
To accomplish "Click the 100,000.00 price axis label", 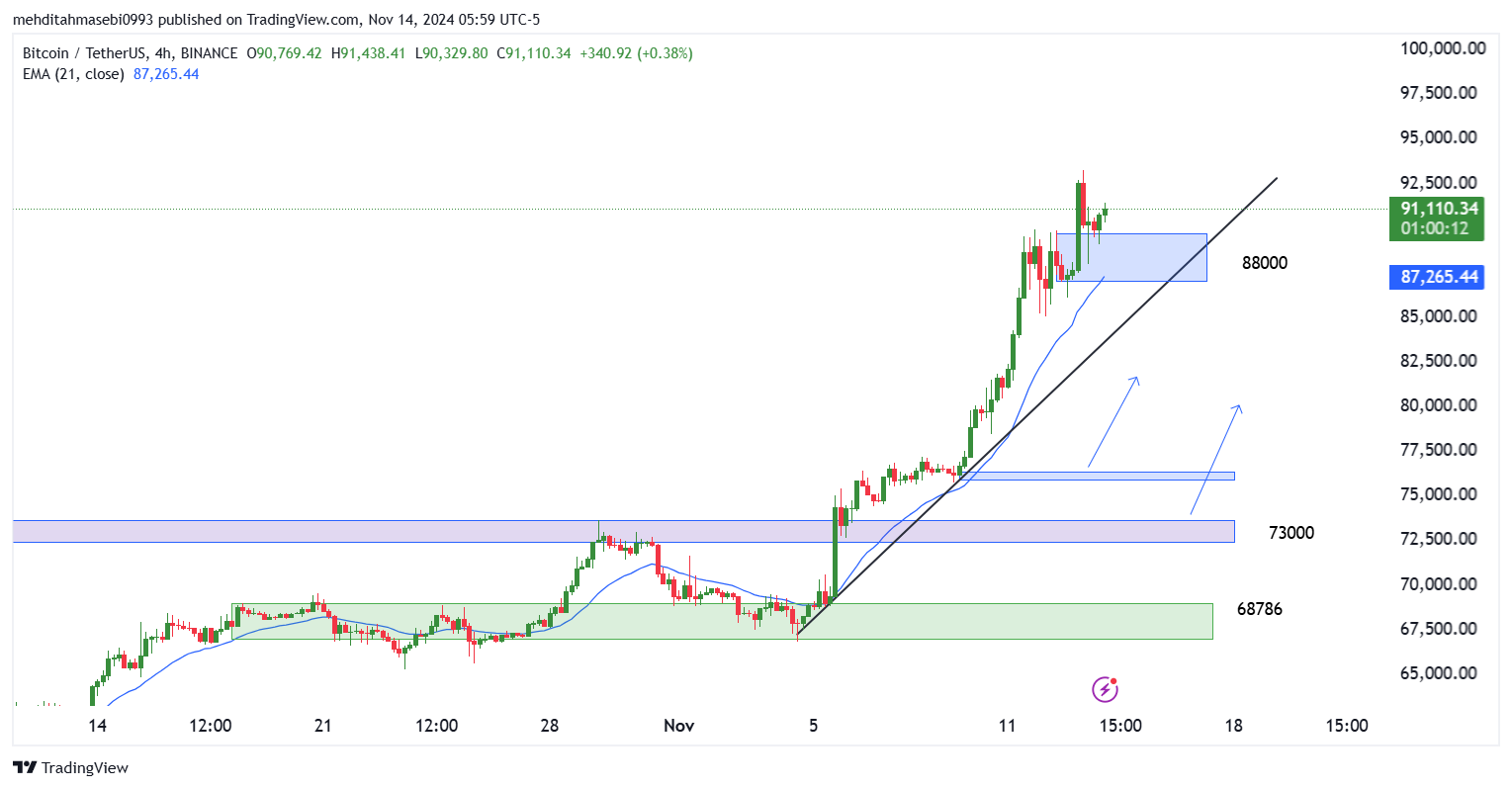I will click(x=1443, y=48).
